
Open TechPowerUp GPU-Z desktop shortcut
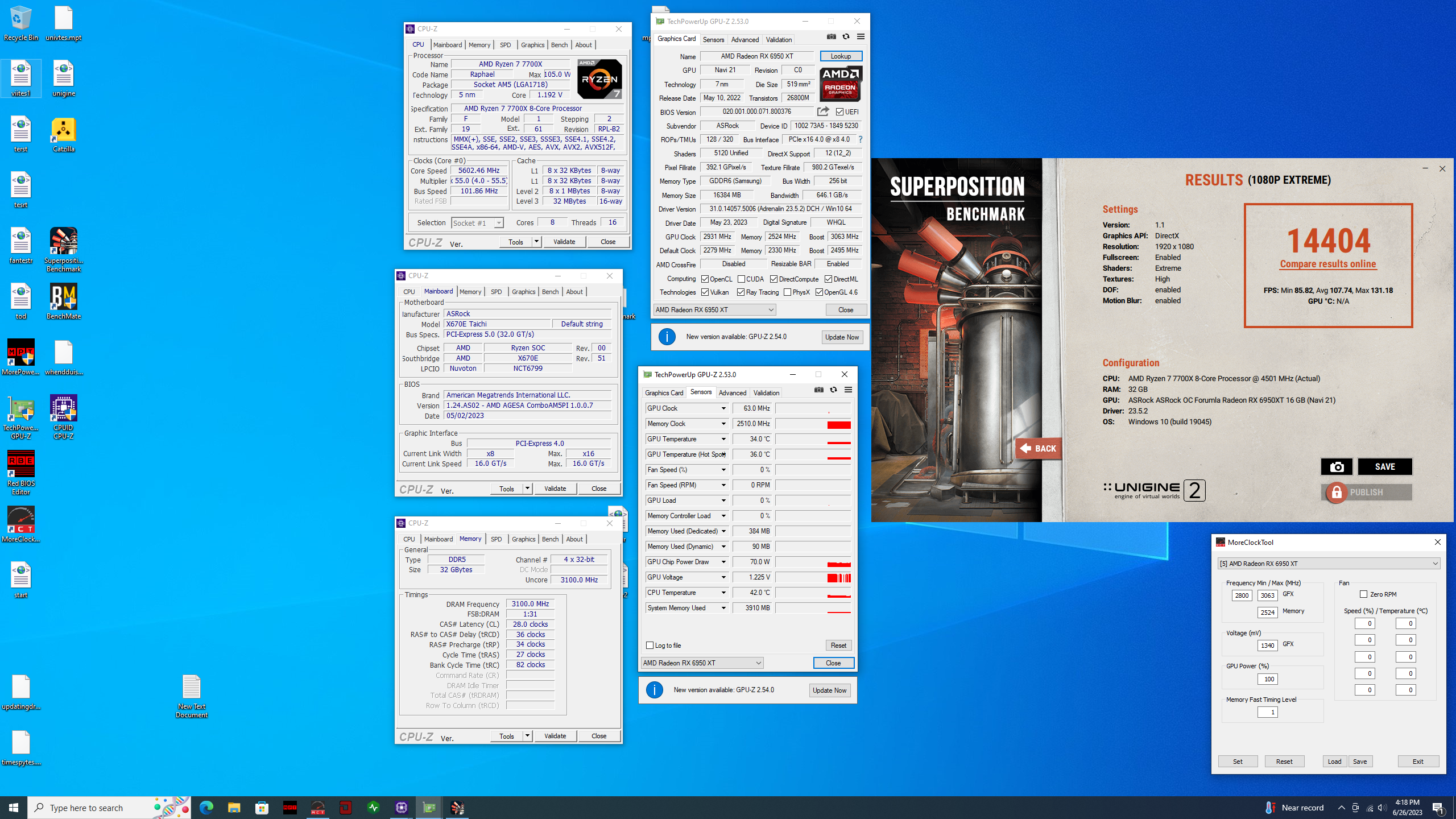click(21, 417)
